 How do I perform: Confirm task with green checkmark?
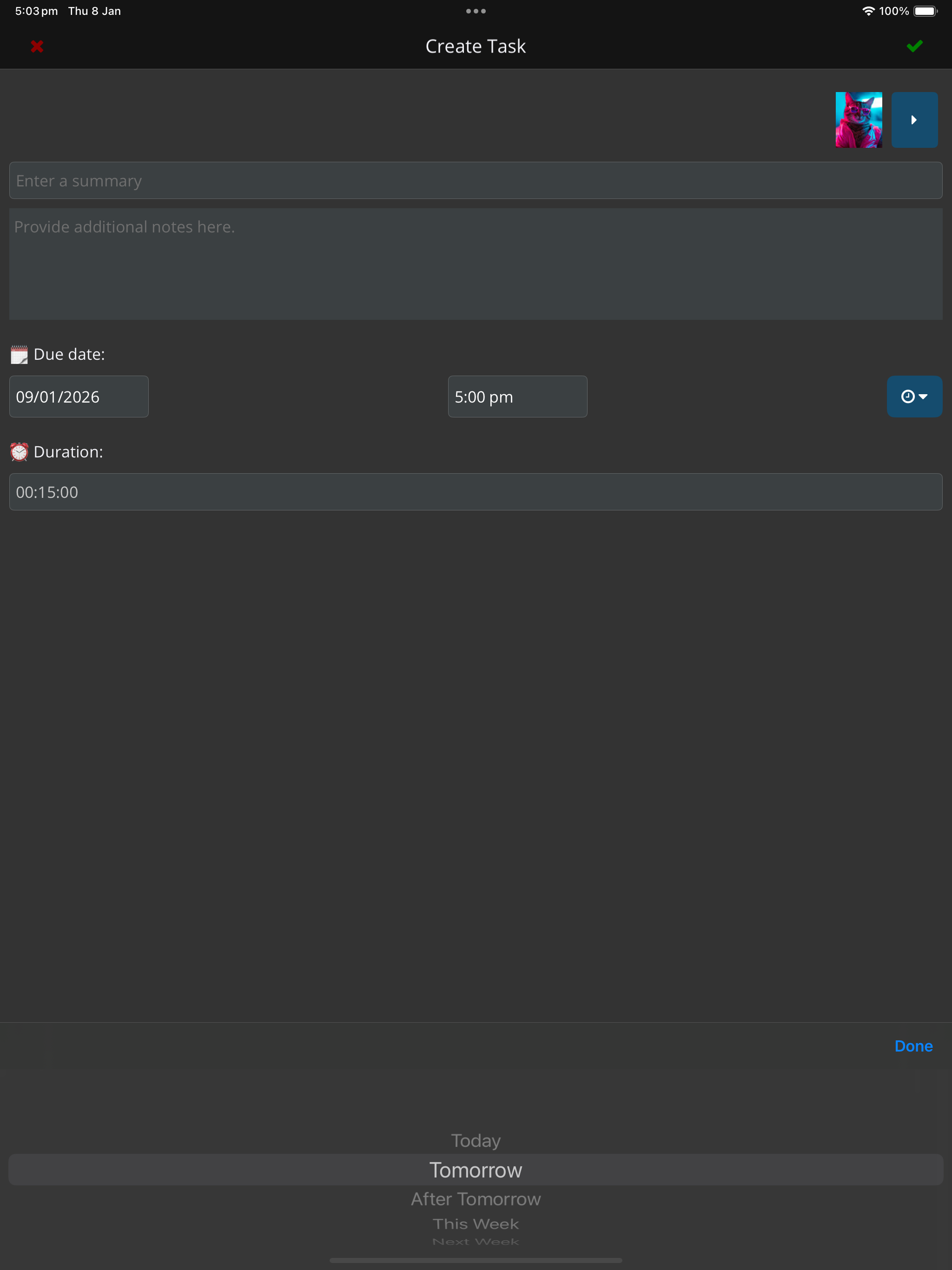coord(914,46)
